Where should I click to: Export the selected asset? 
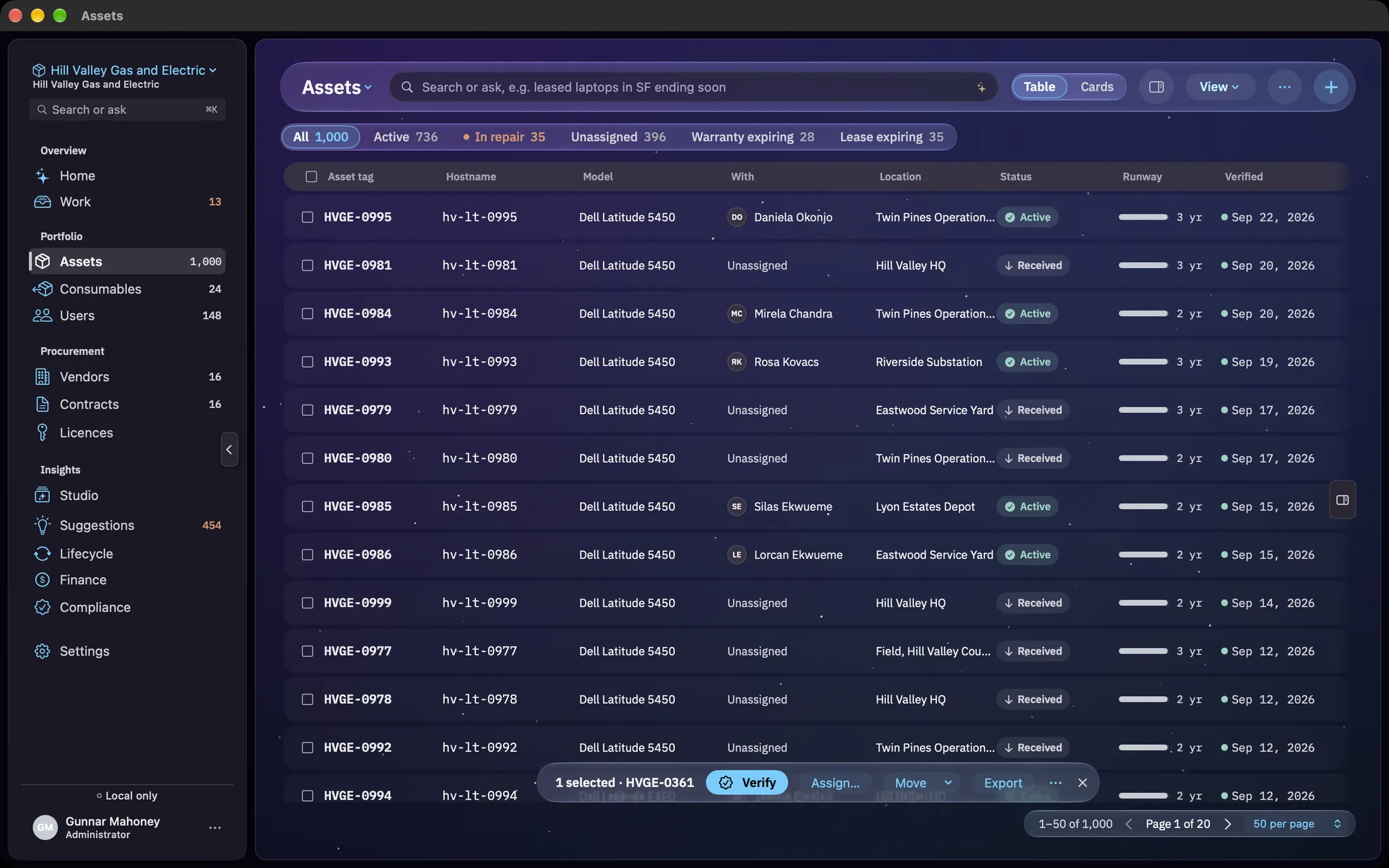click(x=1003, y=783)
